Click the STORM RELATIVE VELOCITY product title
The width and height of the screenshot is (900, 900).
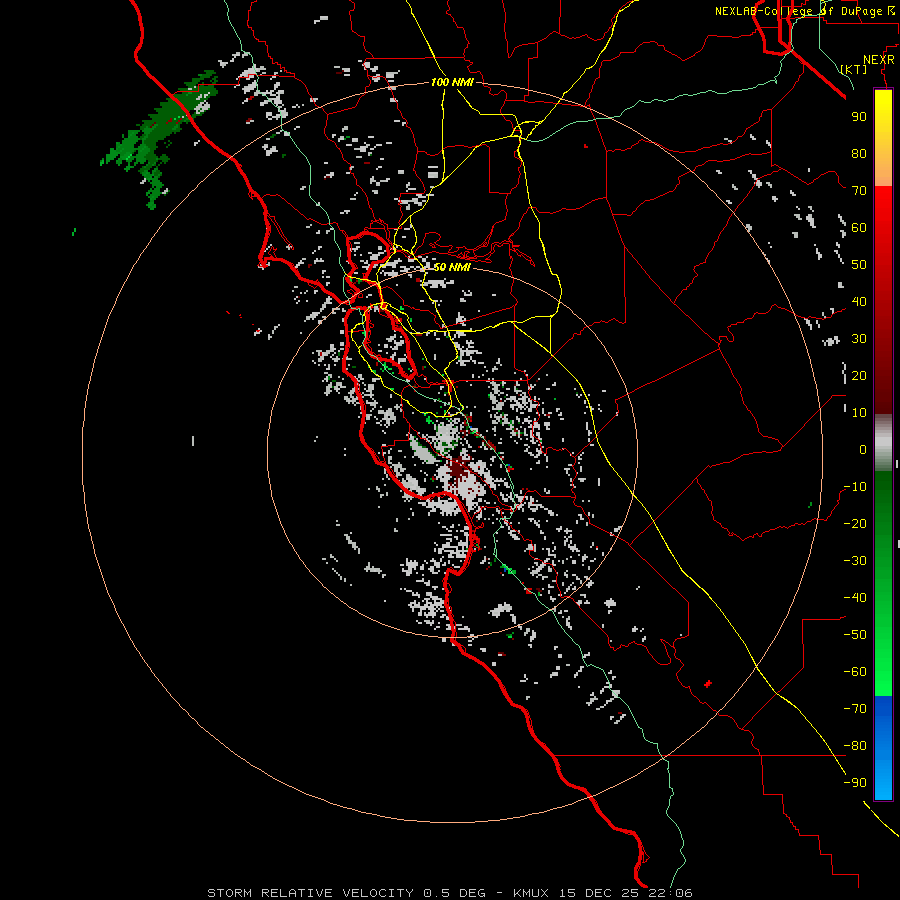pos(310,893)
